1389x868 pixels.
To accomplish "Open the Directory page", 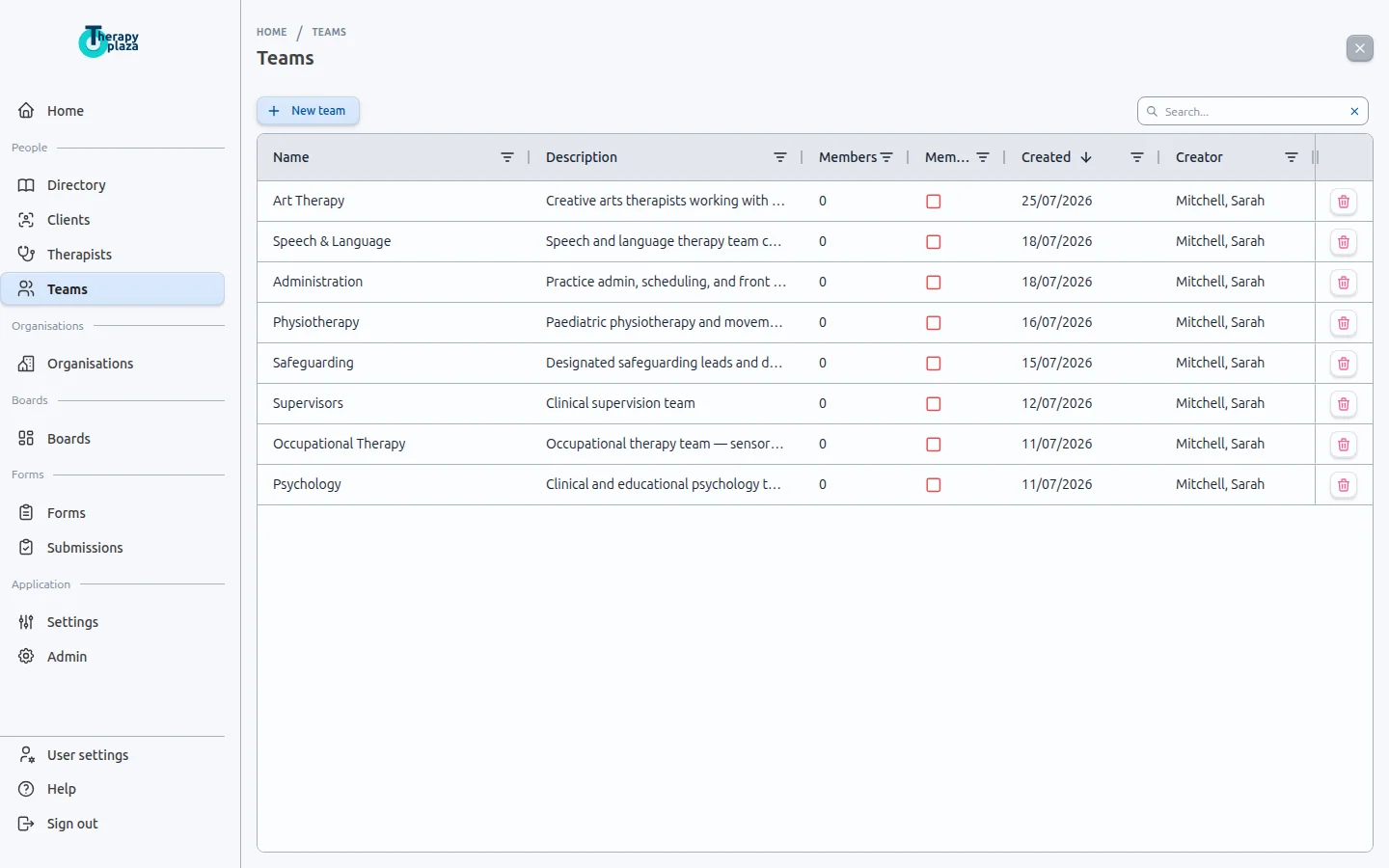I will pos(113,185).
